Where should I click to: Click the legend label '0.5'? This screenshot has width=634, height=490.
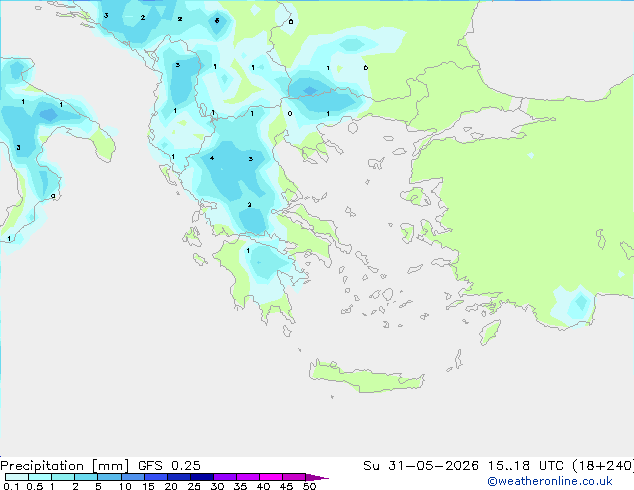click(35, 486)
